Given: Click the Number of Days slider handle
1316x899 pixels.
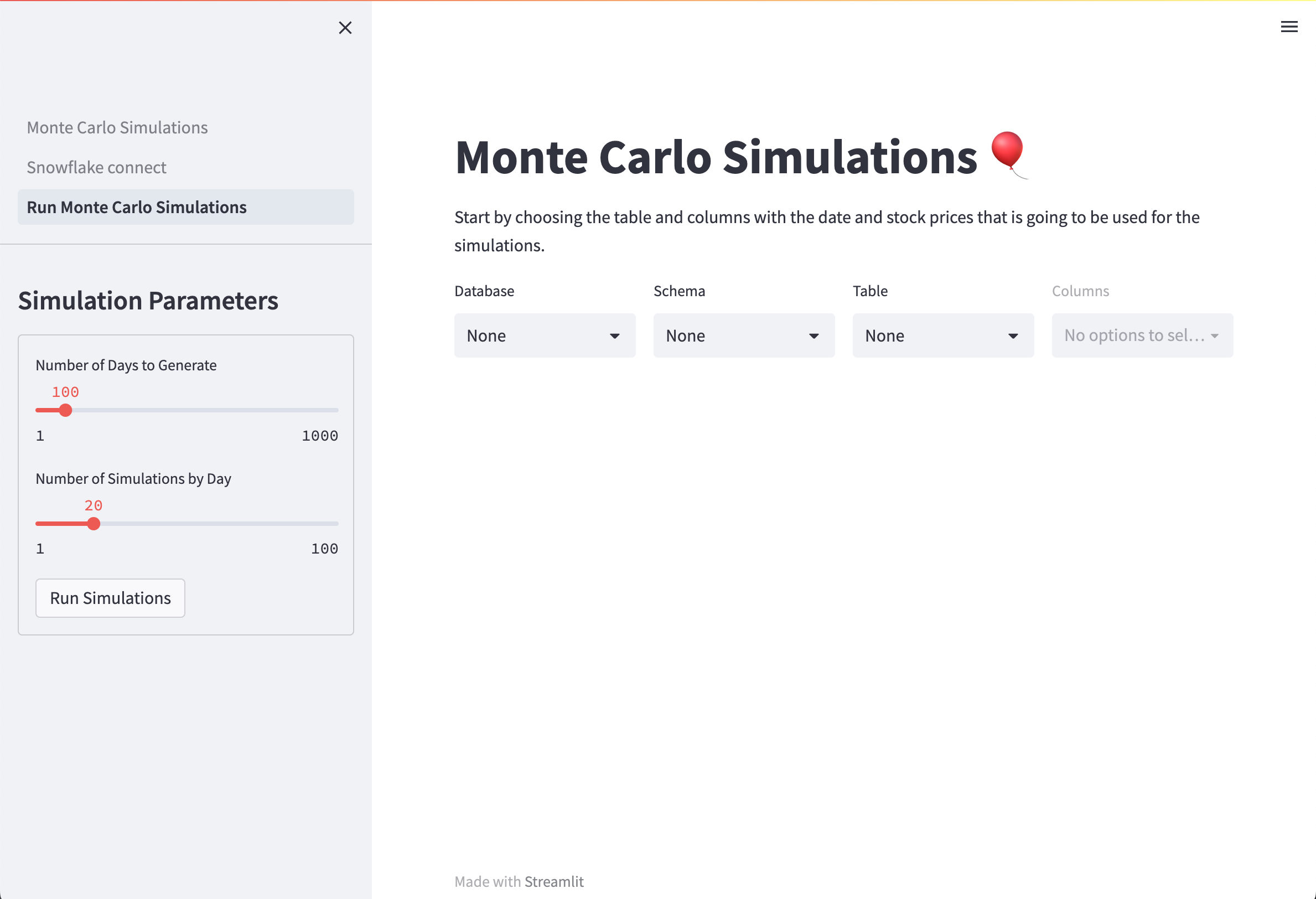Looking at the screenshot, I should click(x=66, y=410).
